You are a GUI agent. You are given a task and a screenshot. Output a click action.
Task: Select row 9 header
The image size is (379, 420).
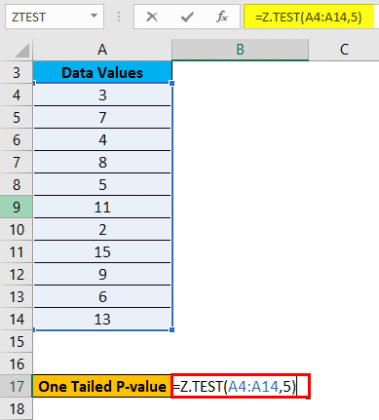coord(16,207)
